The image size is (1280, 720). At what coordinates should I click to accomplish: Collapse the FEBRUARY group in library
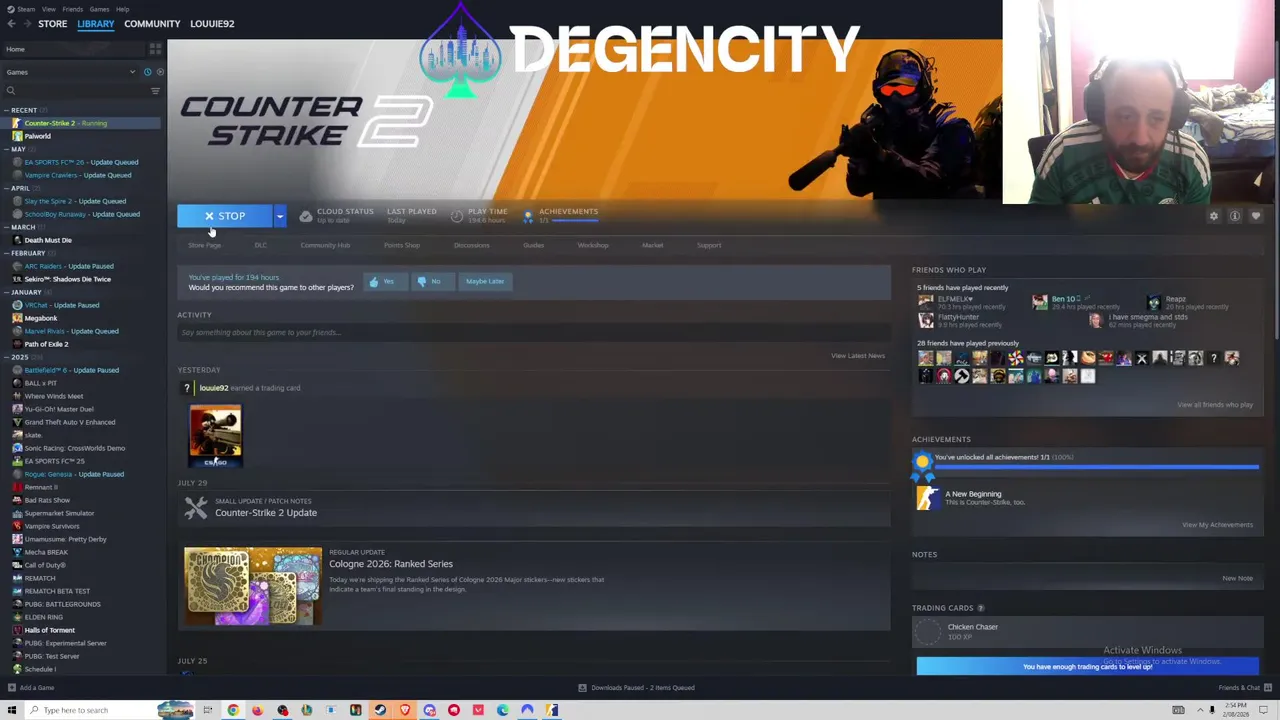[7, 253]
